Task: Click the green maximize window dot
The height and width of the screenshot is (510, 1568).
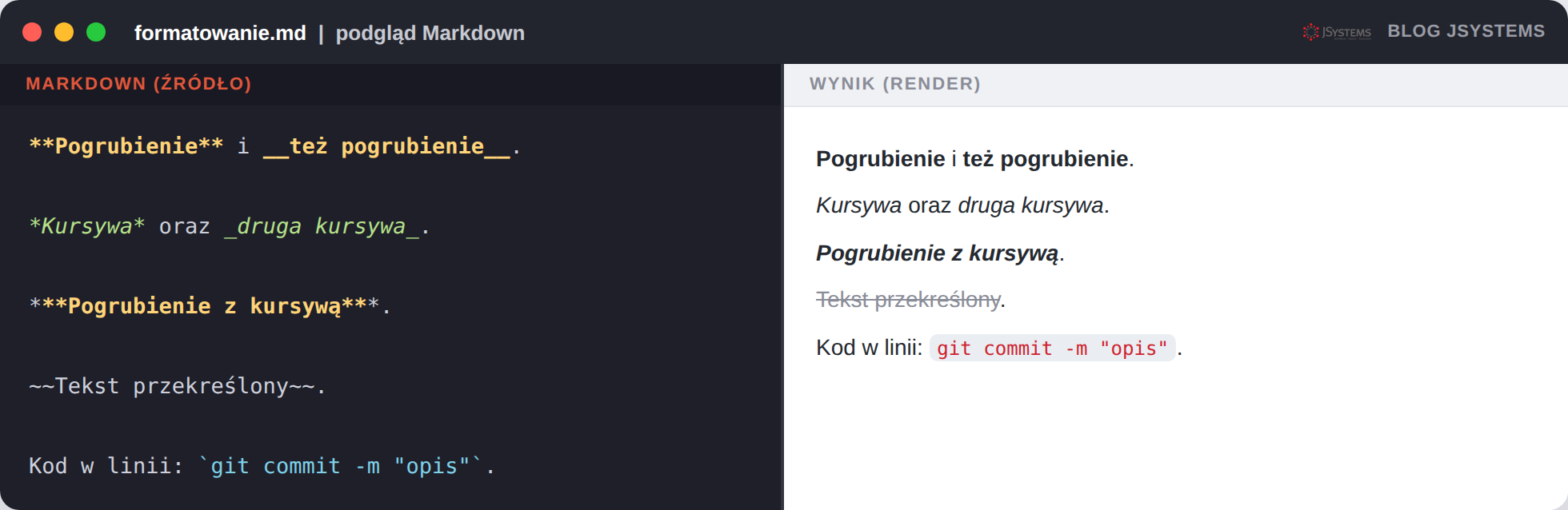Action: pyautogui.click(x=96, y=32)
